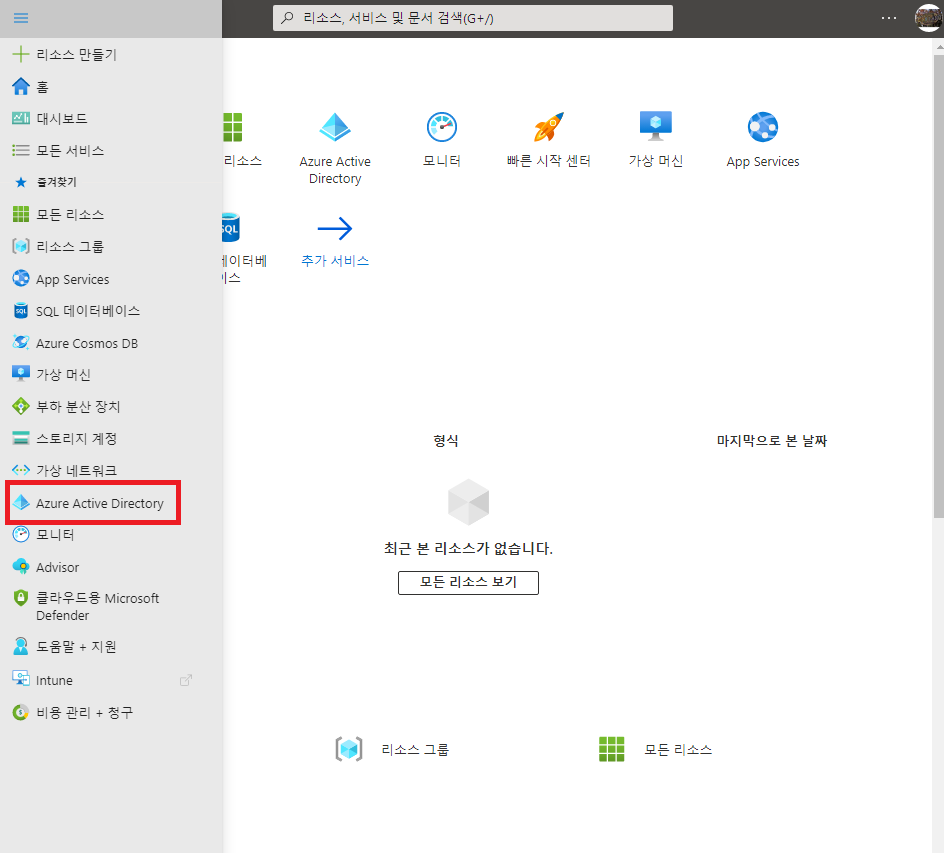Click the 형식 column header
Viewport: 944px width, 853px height.
click(446, 441)
